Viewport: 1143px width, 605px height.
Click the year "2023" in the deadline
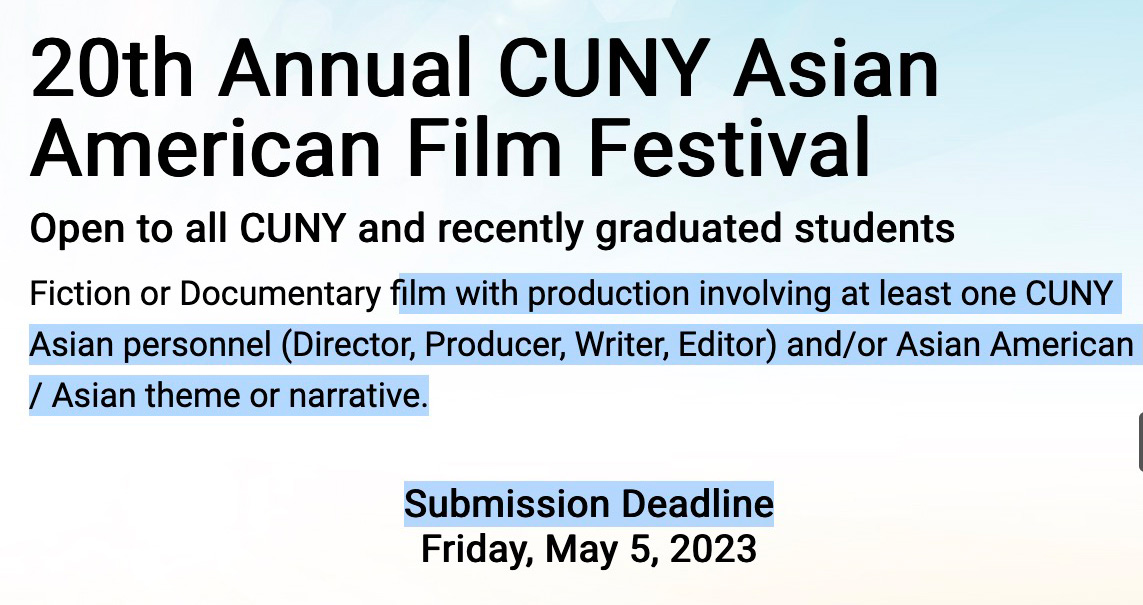711,549
